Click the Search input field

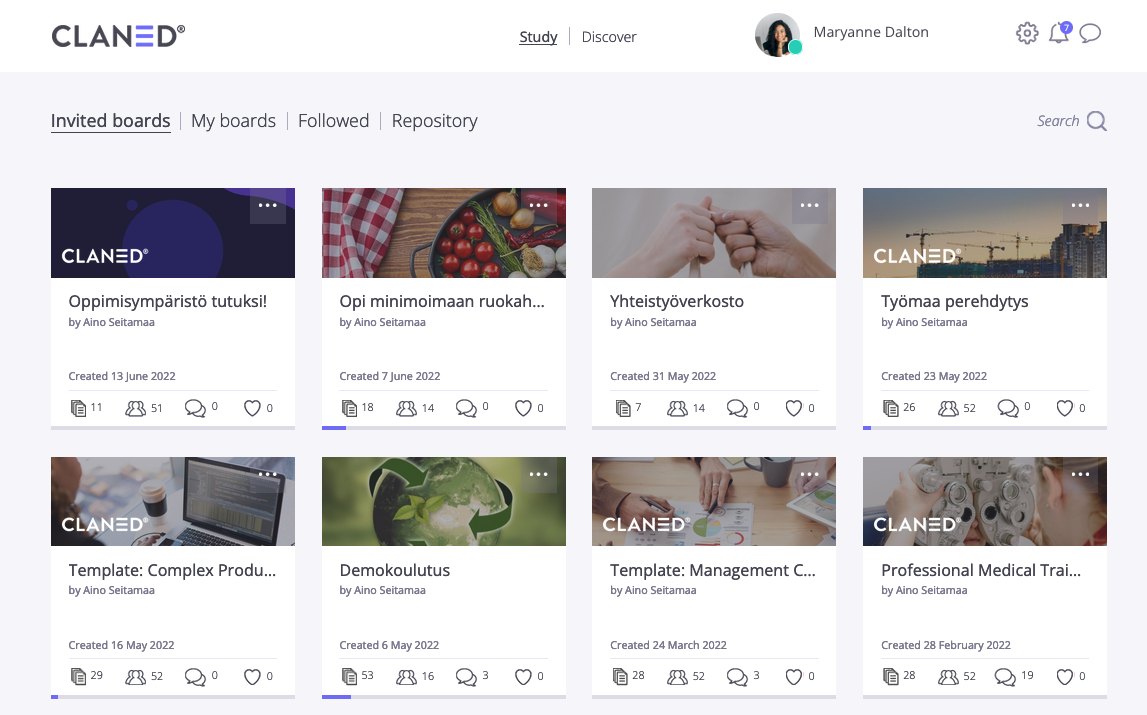click(x=1058, y=121)
